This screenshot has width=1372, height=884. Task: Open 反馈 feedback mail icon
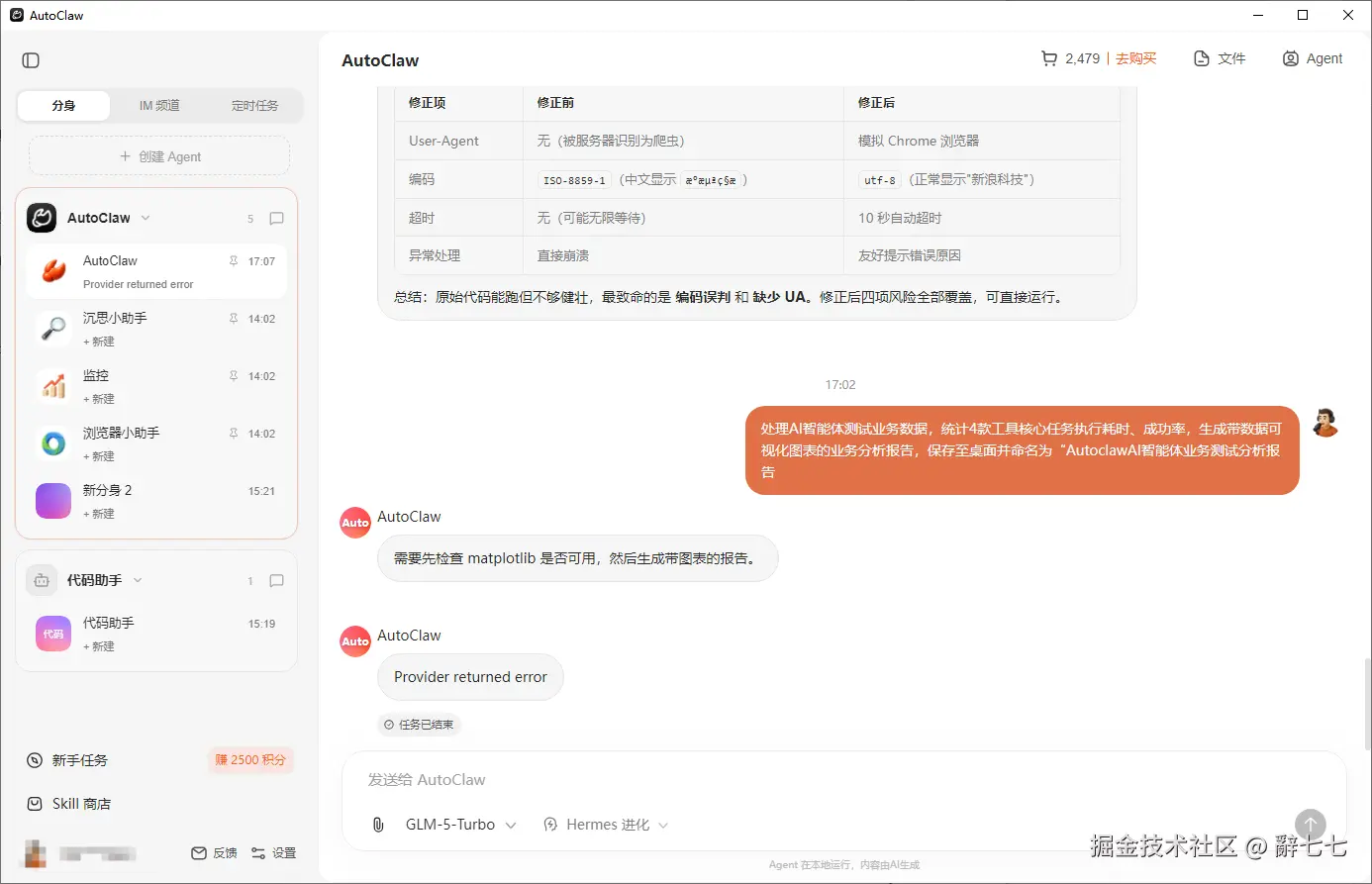pyautogui.click(x=214, y=852)
